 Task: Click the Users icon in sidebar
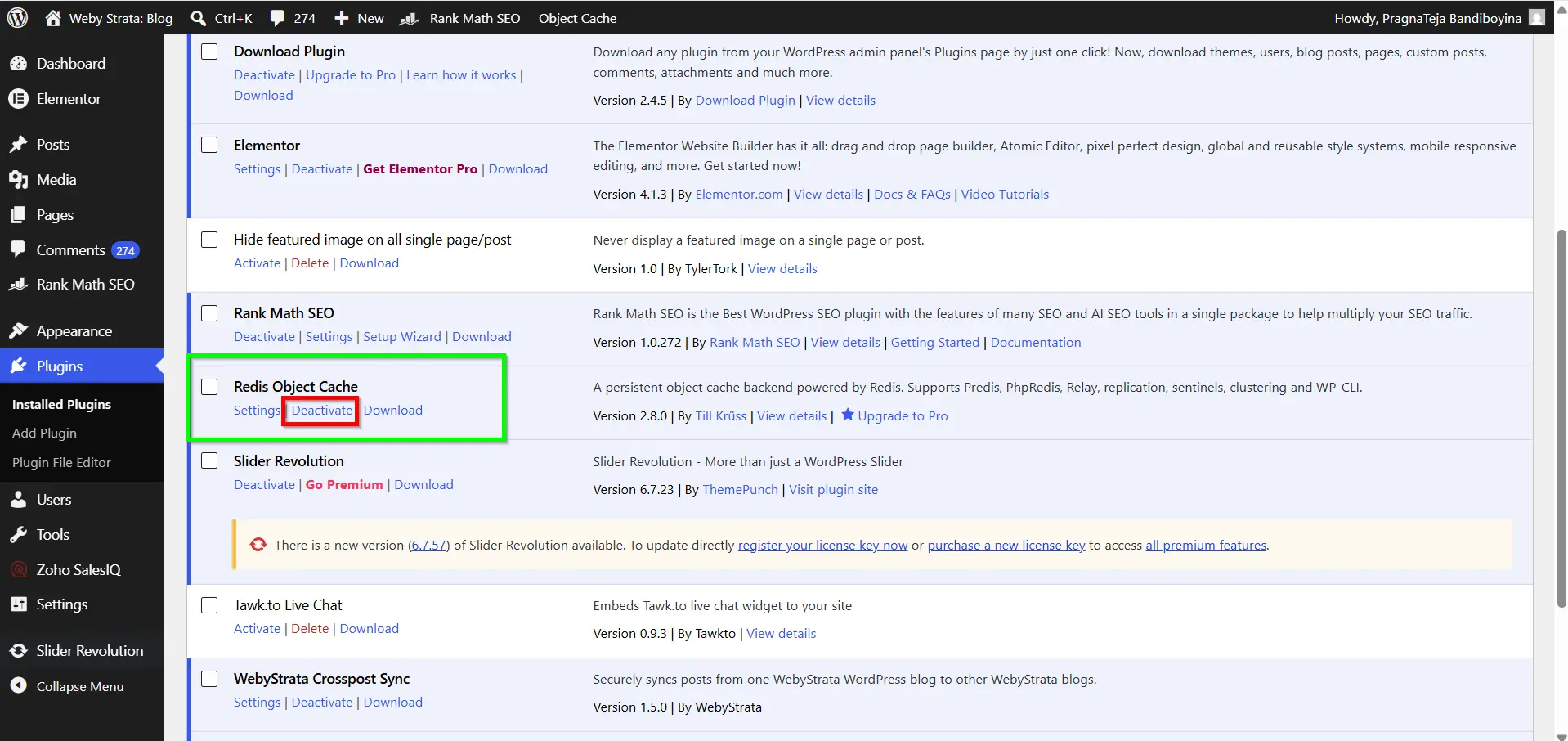18,499
